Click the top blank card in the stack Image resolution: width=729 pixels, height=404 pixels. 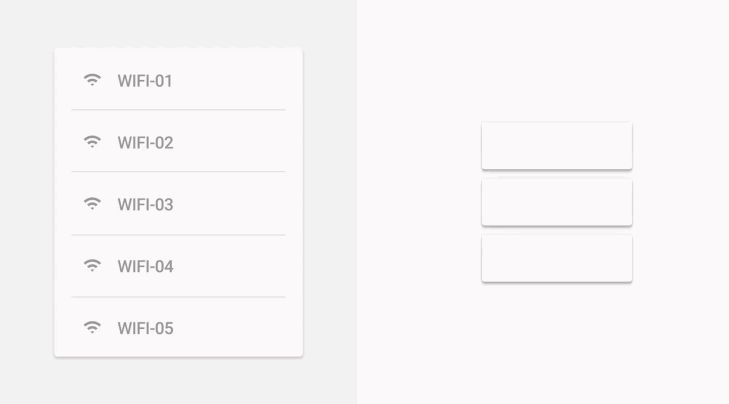pyautogui.click(x=557, y=146)
